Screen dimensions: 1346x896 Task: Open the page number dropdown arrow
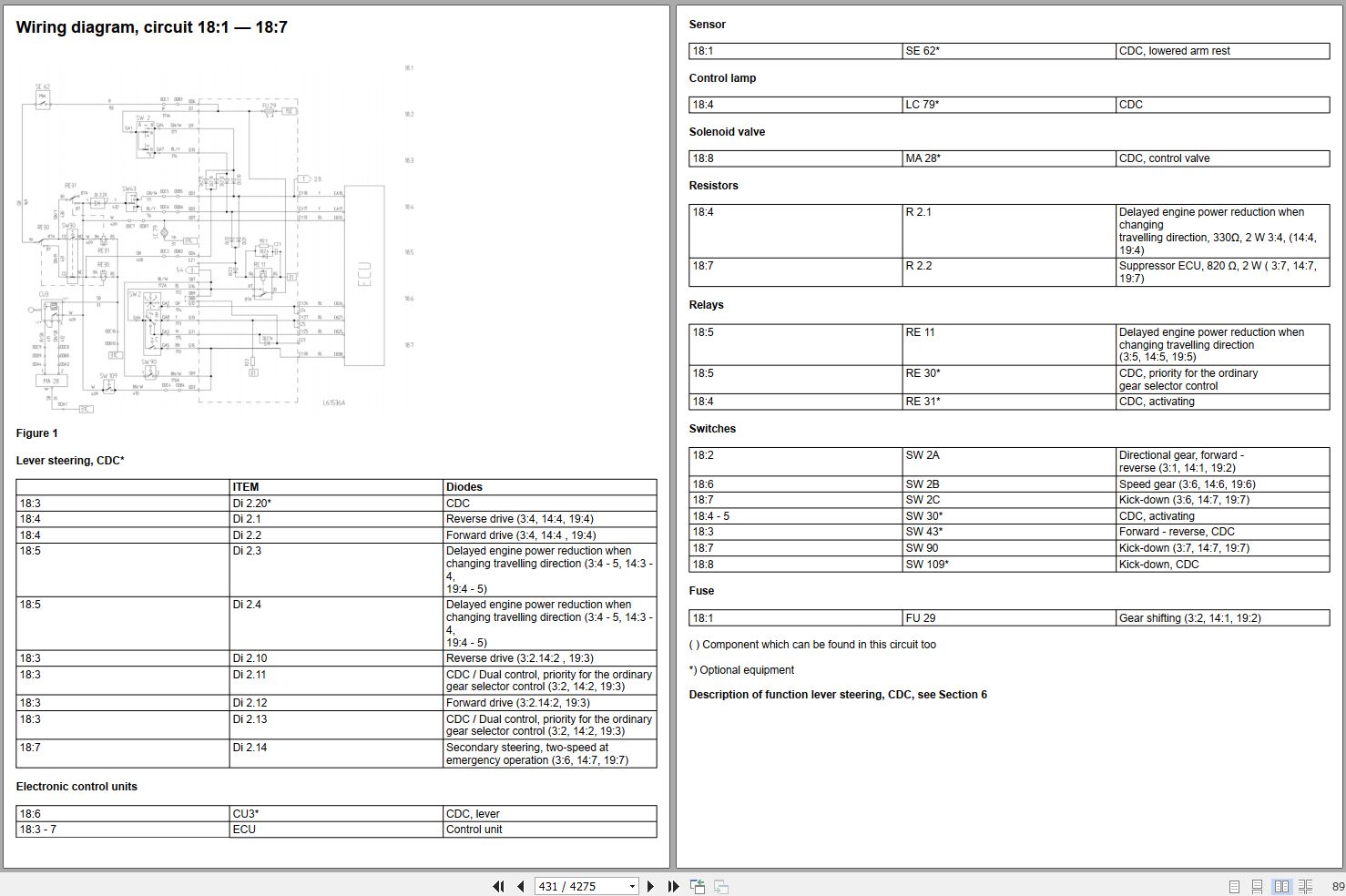pyautogui.click(x=632, y=886)
